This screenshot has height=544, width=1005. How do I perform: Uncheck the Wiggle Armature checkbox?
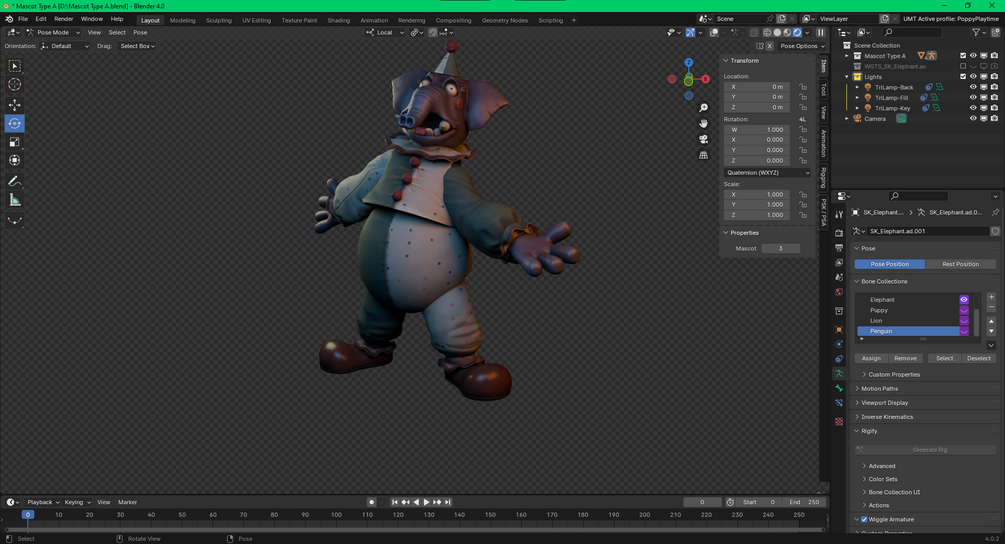[x=864, y=519]
